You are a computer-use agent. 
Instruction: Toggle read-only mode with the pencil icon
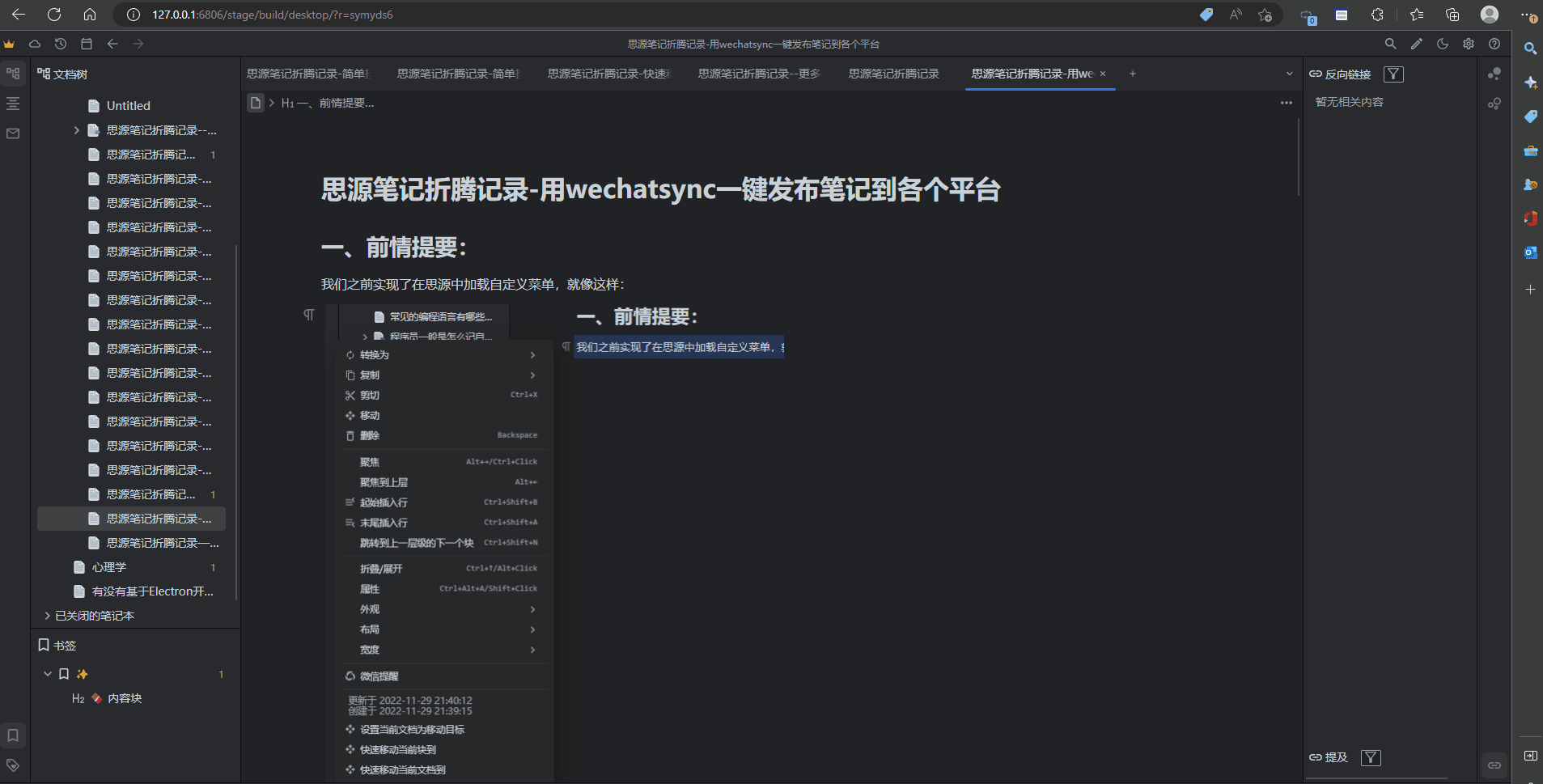[1417, 44]
